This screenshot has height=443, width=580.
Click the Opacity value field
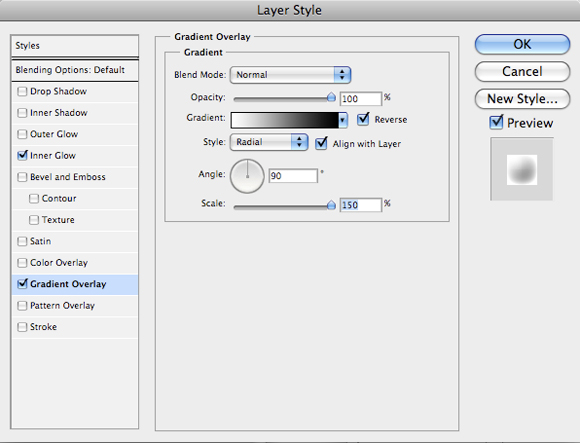[360, 99]
